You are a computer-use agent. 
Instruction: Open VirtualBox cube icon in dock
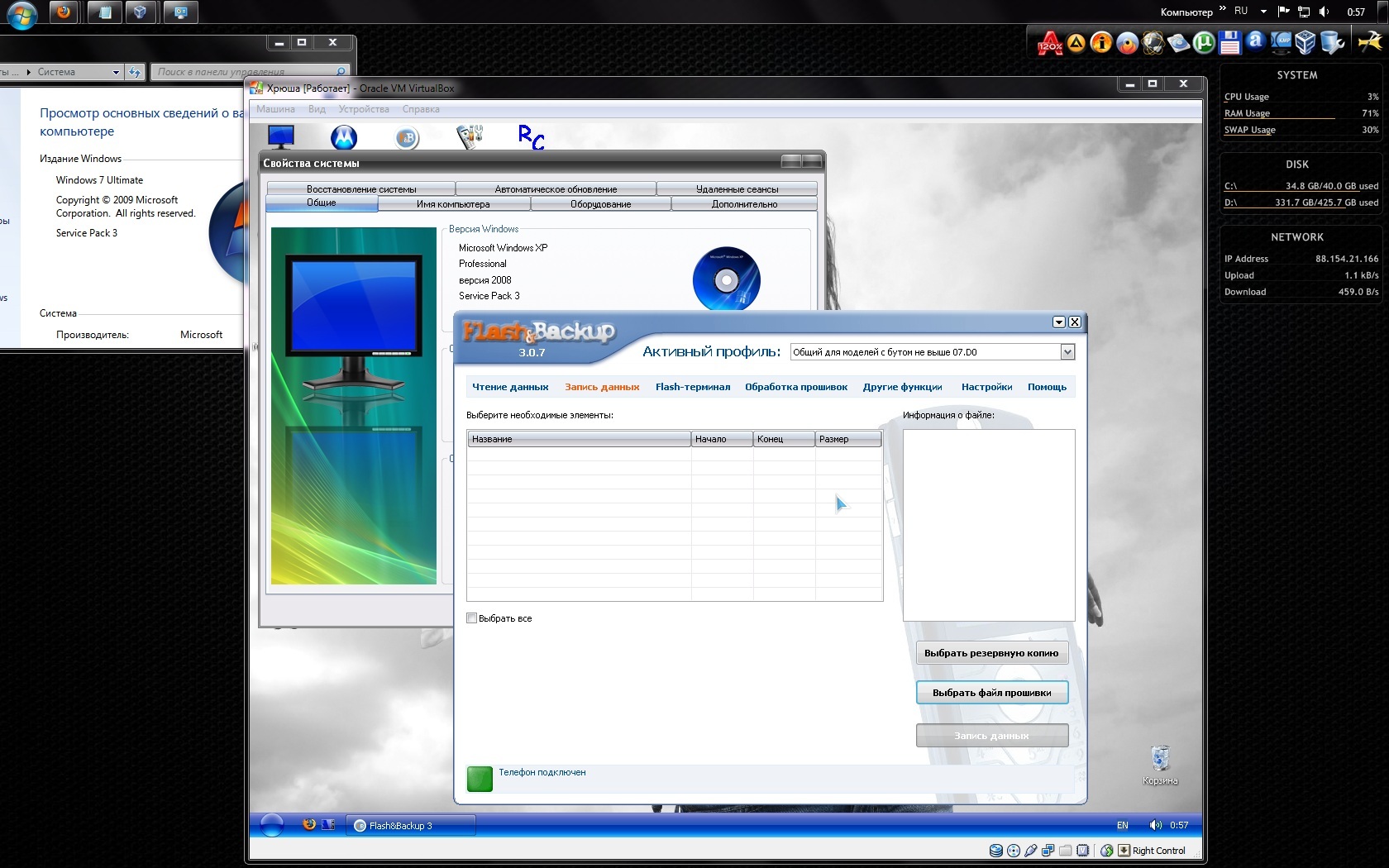pos(1305,43)
